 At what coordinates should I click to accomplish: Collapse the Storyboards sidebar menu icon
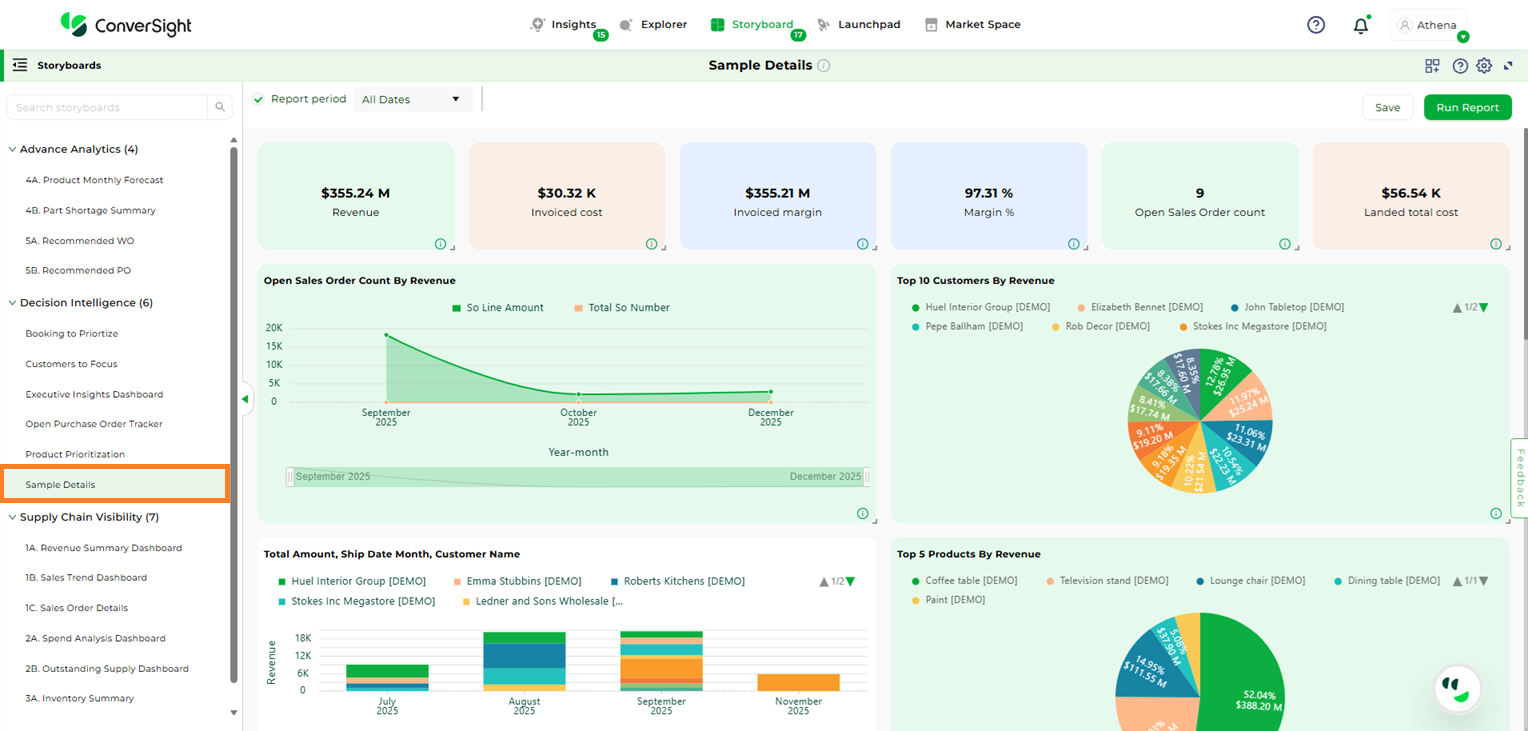coord(19,65)
